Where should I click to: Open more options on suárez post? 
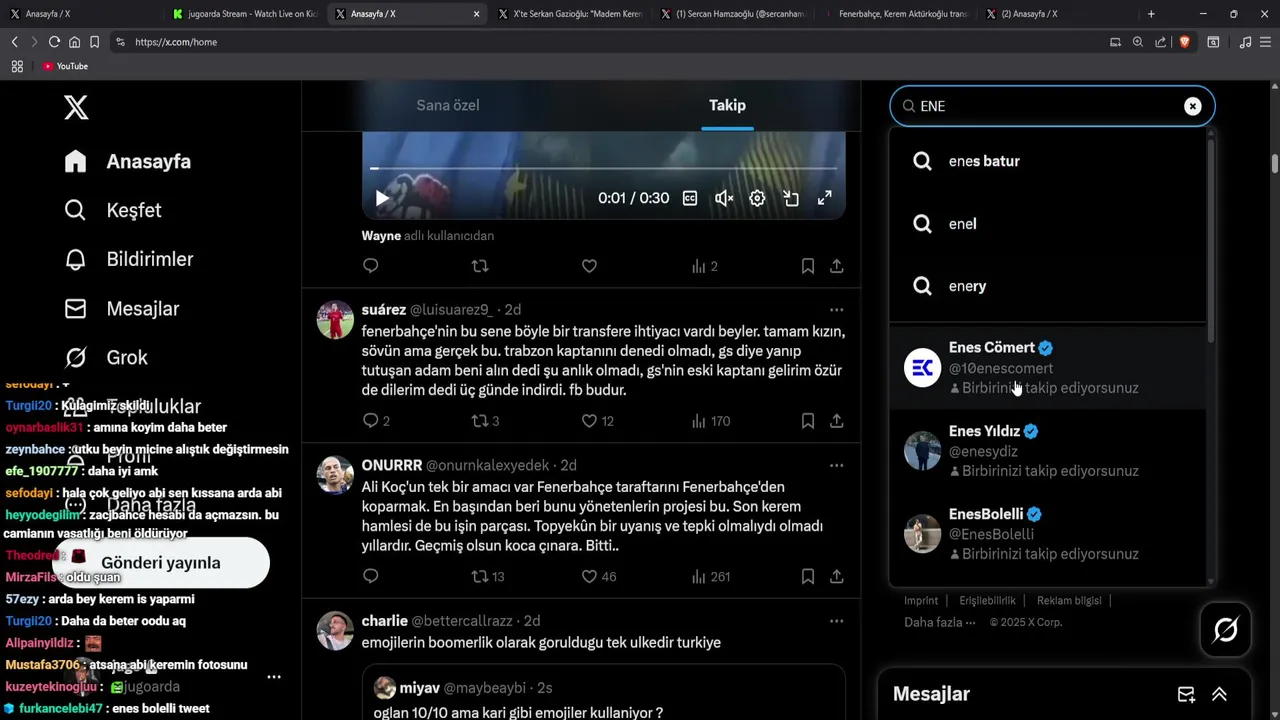(836, 310)
